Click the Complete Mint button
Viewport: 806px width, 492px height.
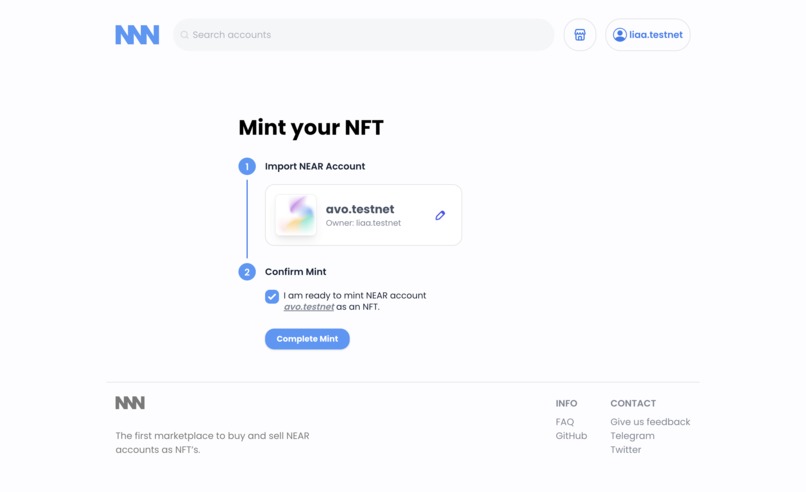(x=307, y=339)
